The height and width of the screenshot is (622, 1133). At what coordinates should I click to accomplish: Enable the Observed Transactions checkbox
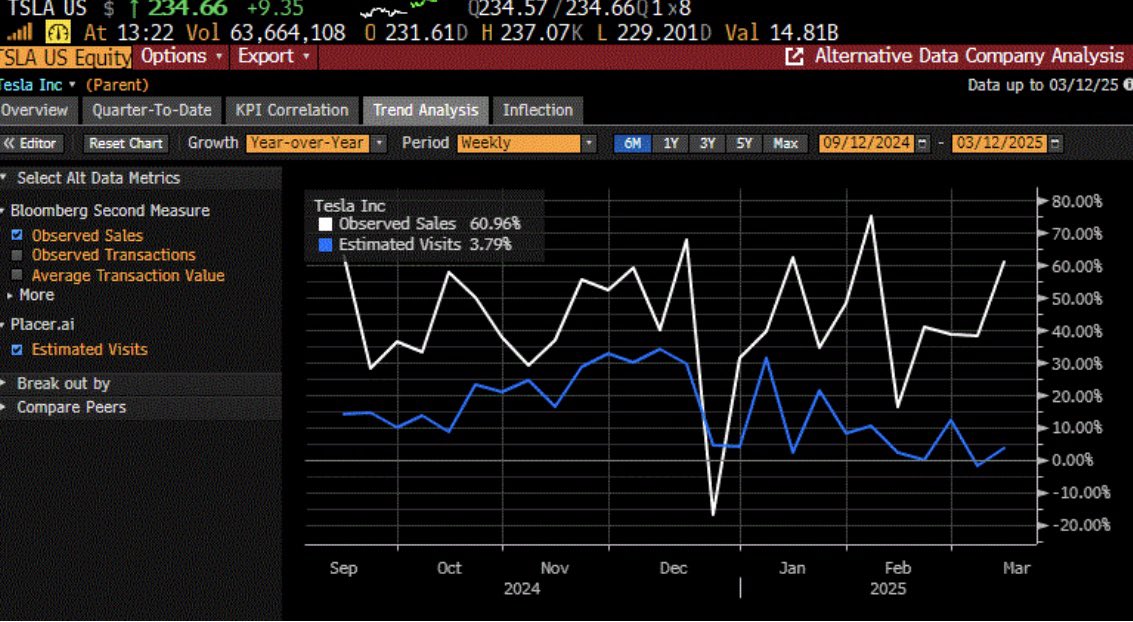click(17, 255)
